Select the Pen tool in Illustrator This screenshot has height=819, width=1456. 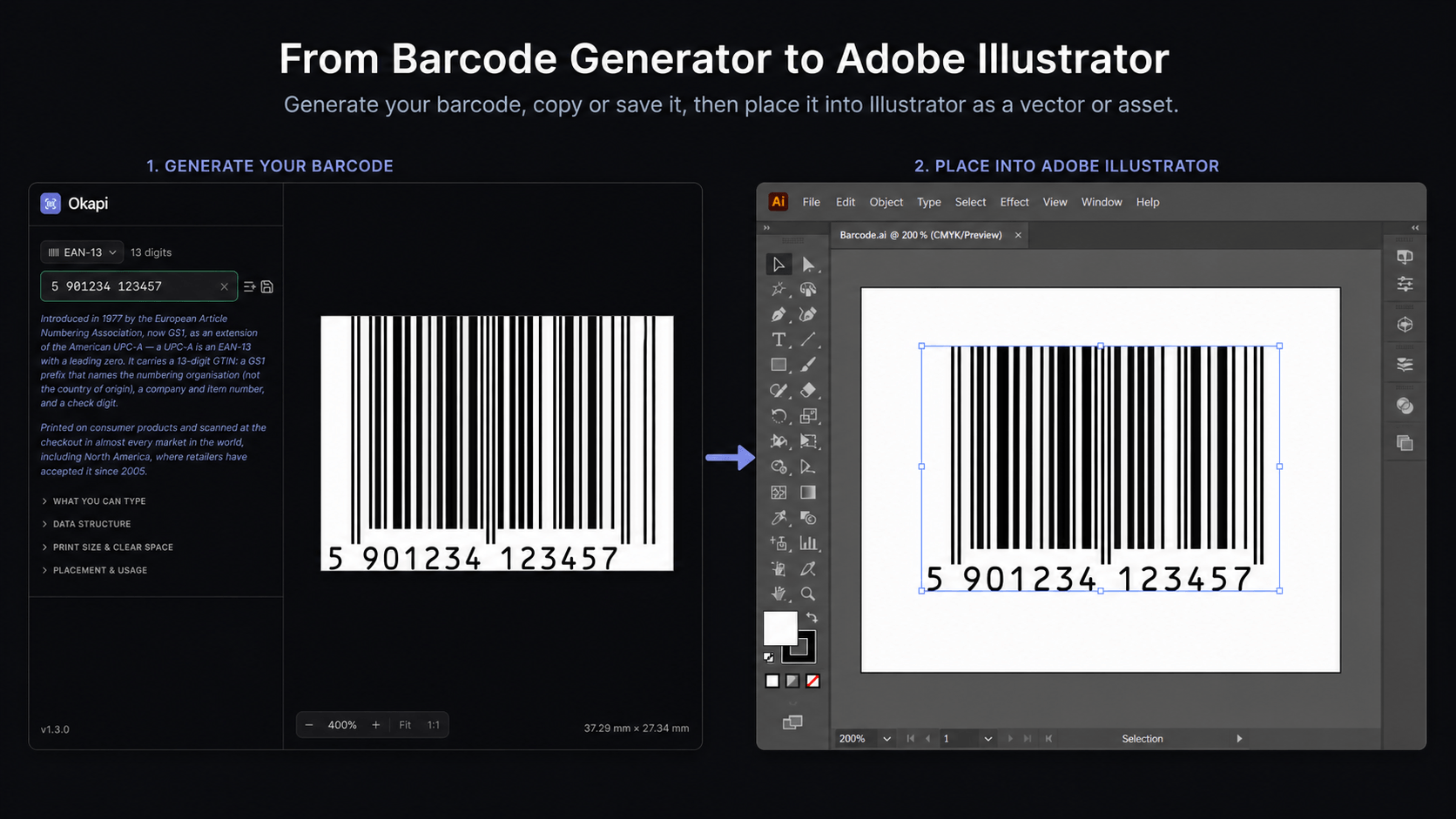pyautogui.click(x=779, y=314)
